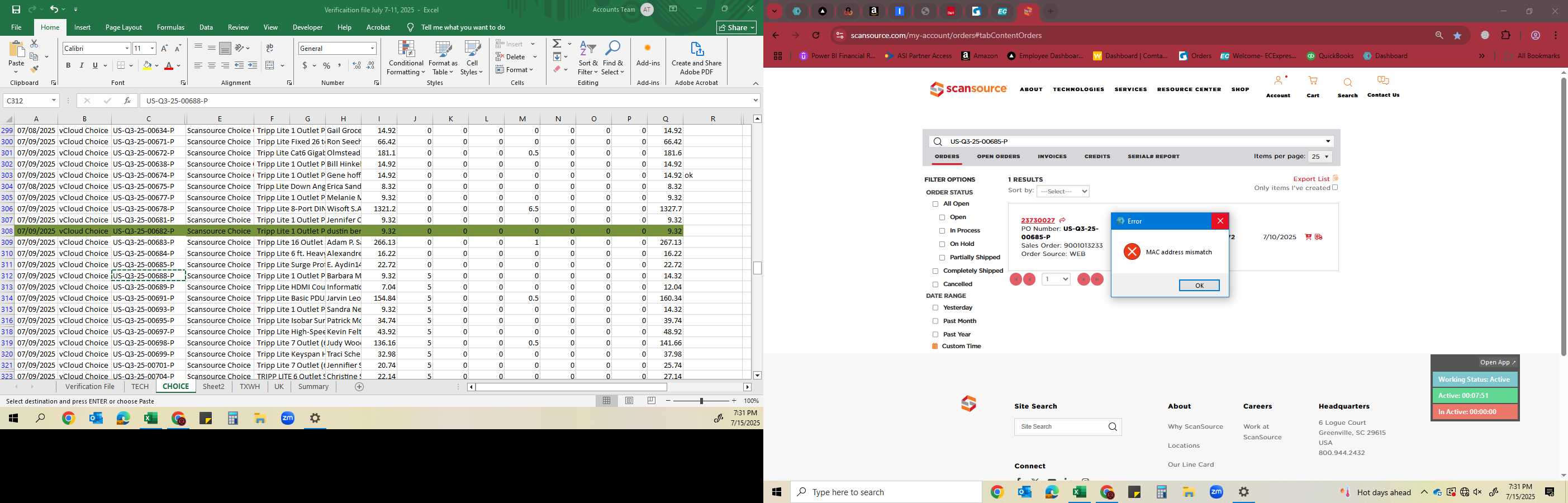This screenshot has width=1568, height=503.
Task: Open the Excel Format cells dropdown
Action: (x=515, y=69)
